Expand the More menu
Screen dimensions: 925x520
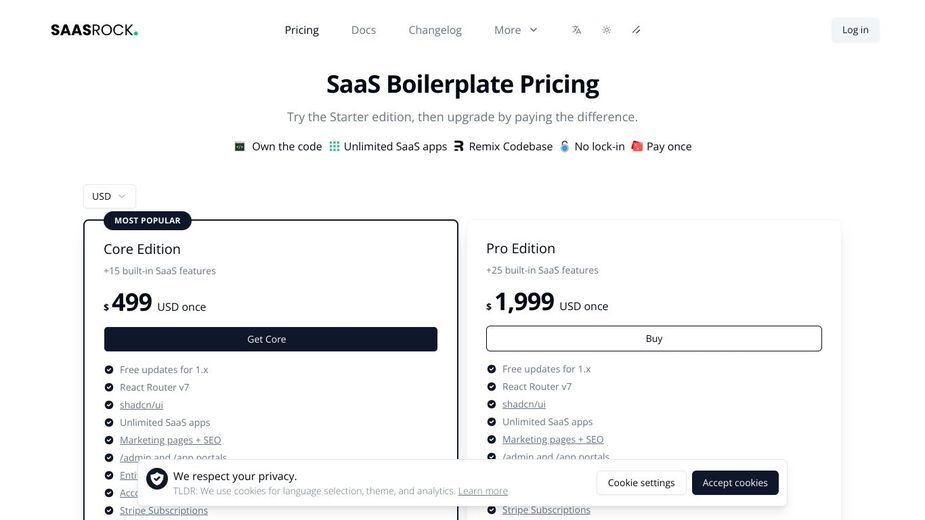click(x=516, y=30)
